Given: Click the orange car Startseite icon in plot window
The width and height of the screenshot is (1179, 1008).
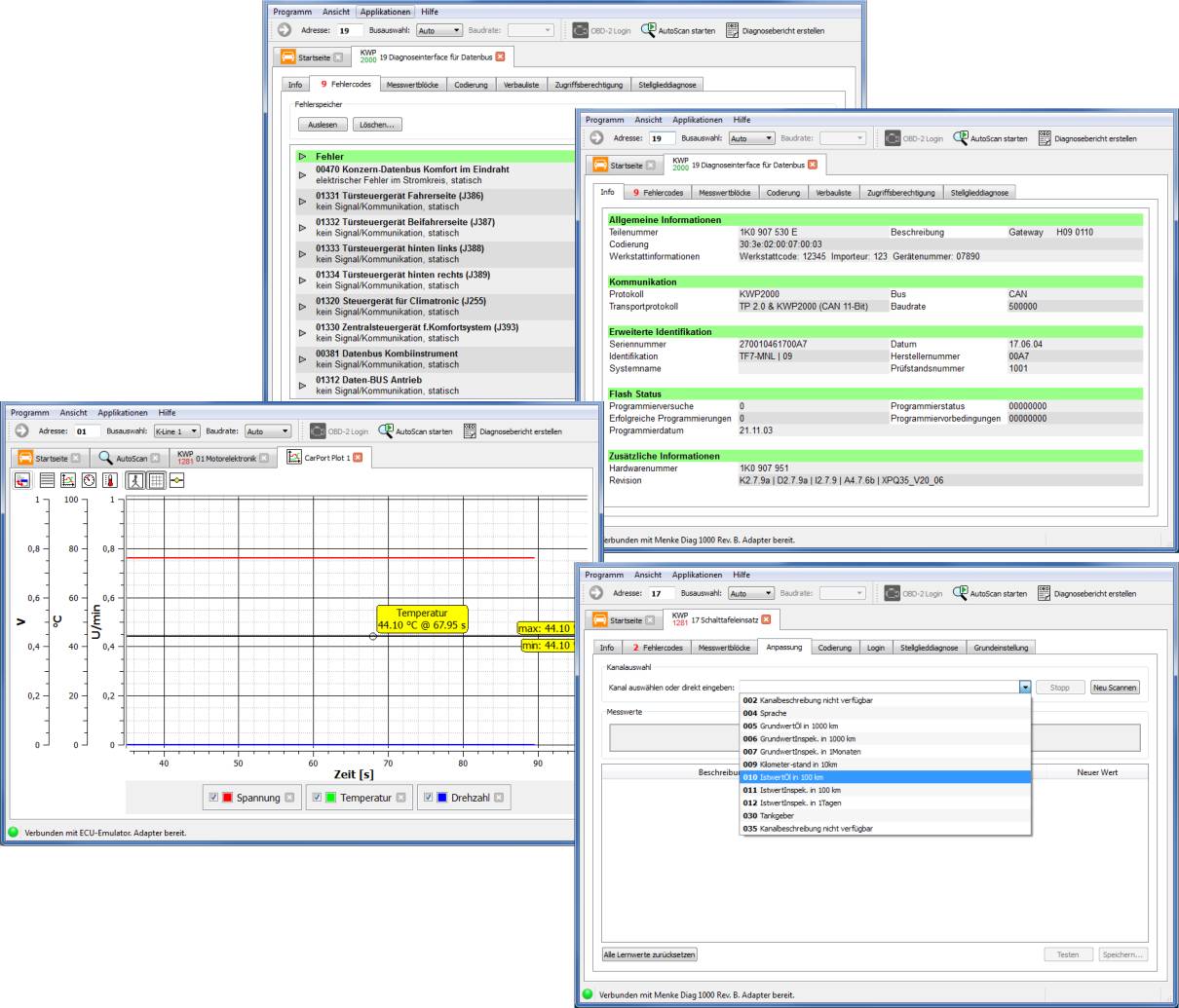Looking at the screenshot, I should click(24, 458).
